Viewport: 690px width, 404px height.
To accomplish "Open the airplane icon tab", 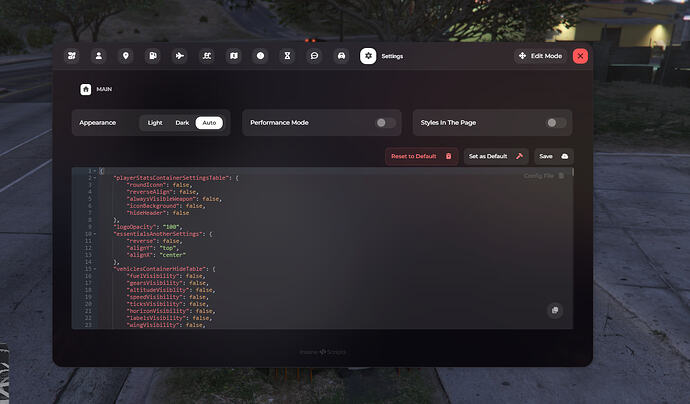I will (180, 56).
